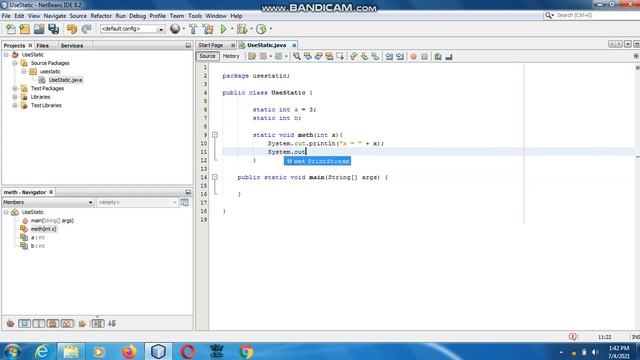Click the New File toolbar icon
Image resolution: width=640 pixels, height=360 pixels.
[x=11, y=29]
